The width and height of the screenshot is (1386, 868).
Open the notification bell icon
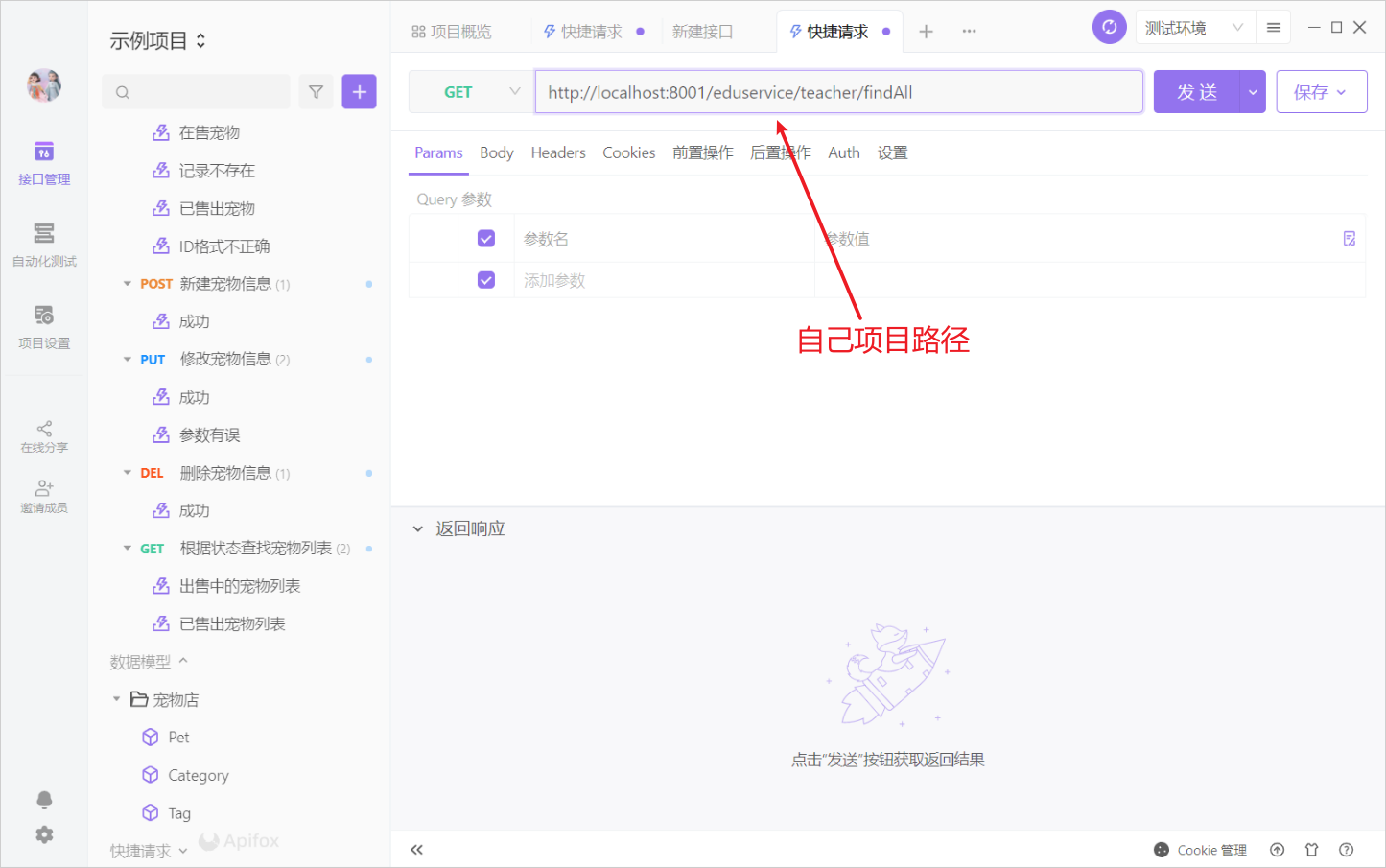coord(43,799)
